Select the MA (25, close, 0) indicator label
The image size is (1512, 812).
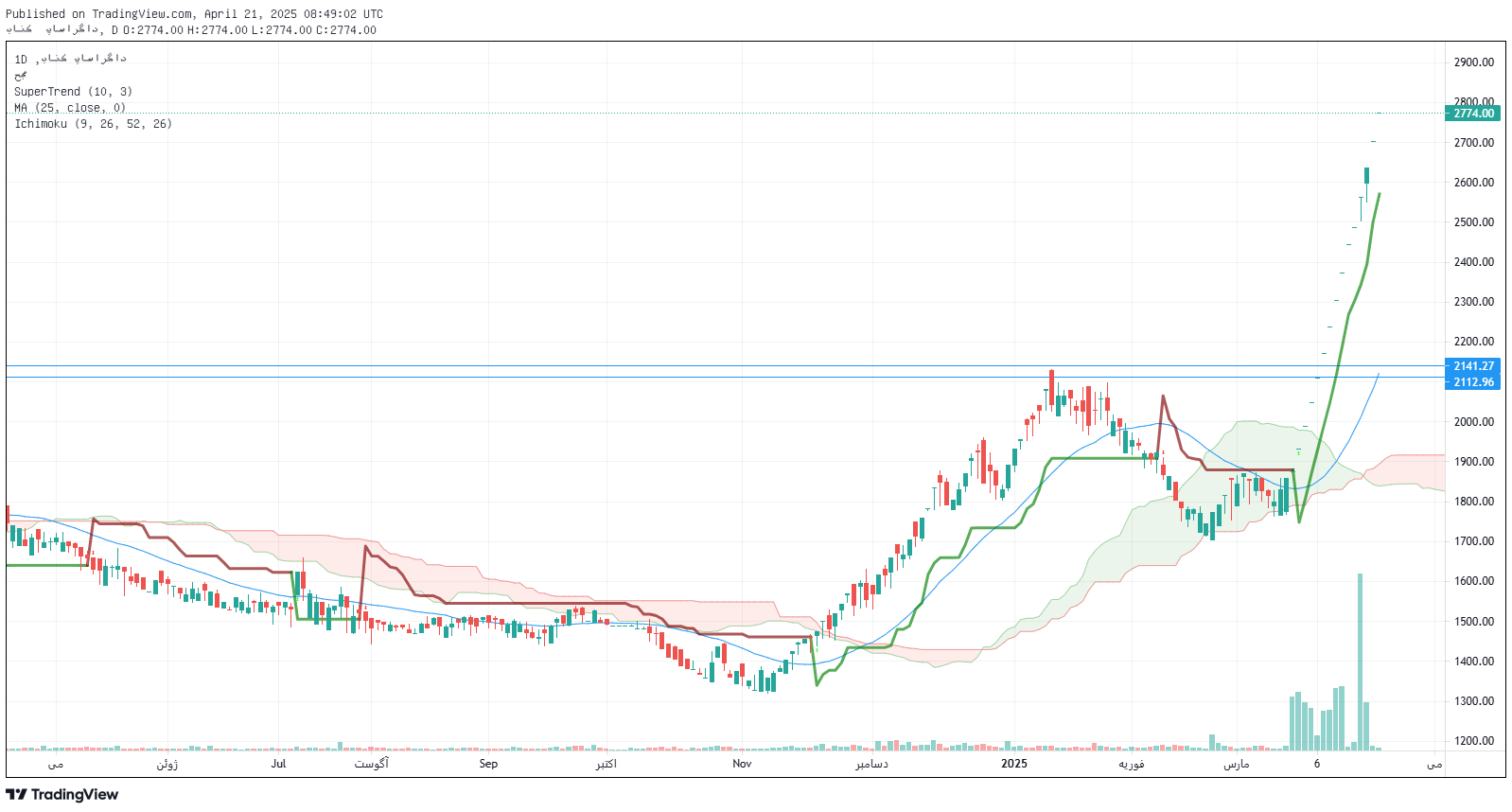tap(70, 108)
